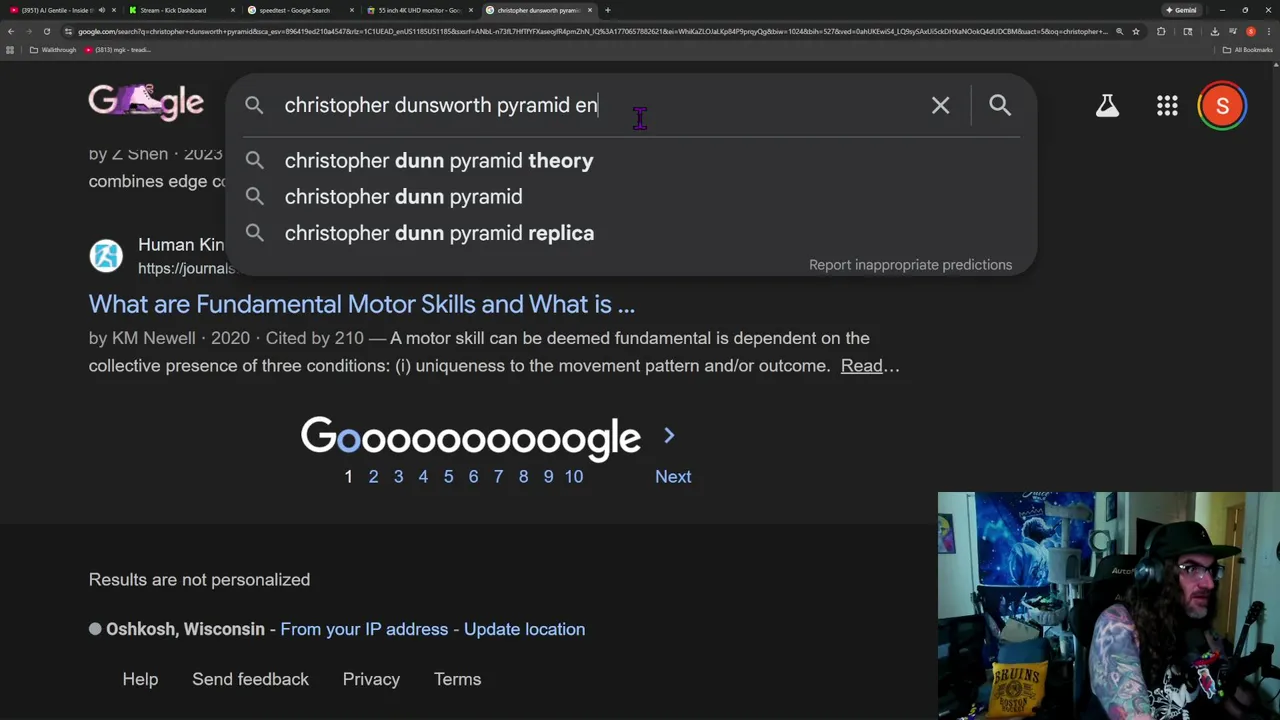This screenshot has height=720, width=1280.
Task: Close the AJ Gentile YouTube tab
Action: (x=113, y=10)
